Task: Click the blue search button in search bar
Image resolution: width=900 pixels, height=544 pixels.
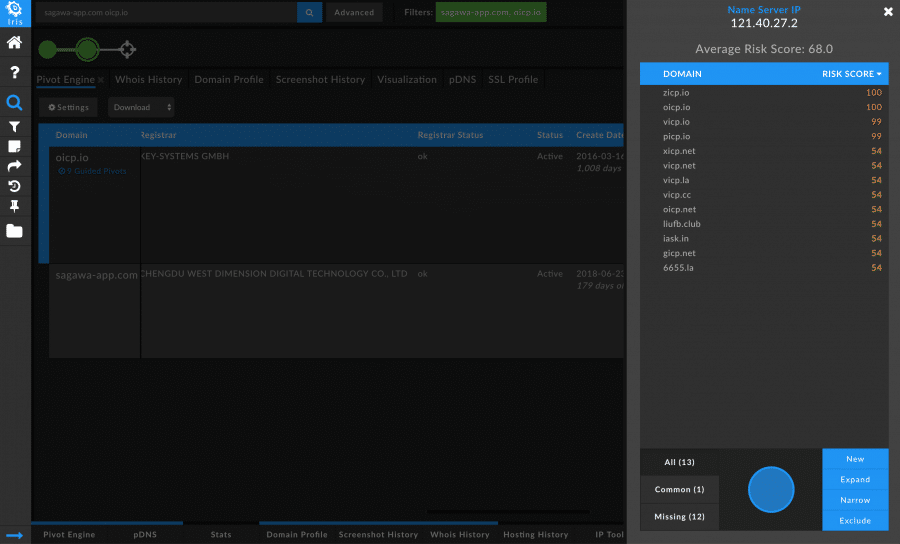Action: tap(309, 12)
